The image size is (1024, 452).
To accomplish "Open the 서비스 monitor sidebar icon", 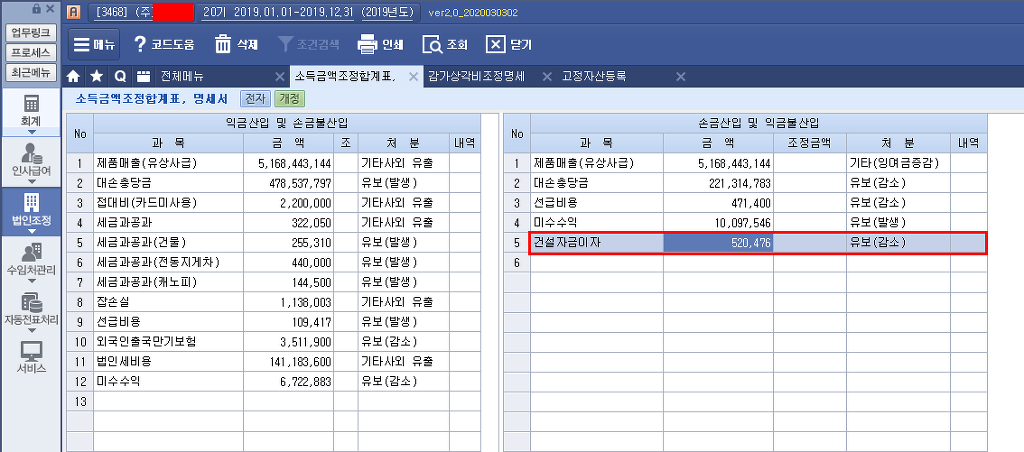I will (31, 351).
